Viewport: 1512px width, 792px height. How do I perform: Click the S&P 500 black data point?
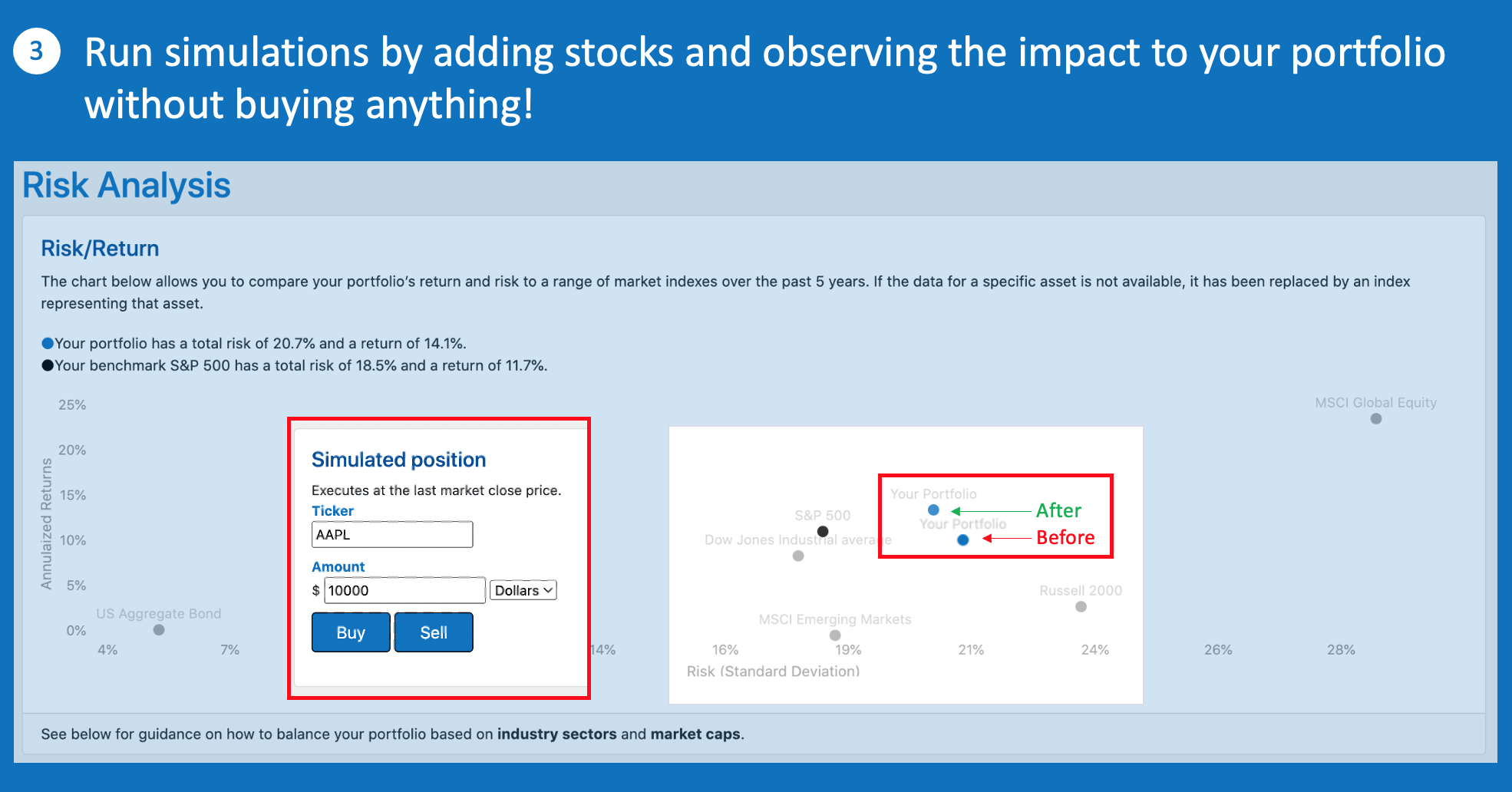click(823, 531)
